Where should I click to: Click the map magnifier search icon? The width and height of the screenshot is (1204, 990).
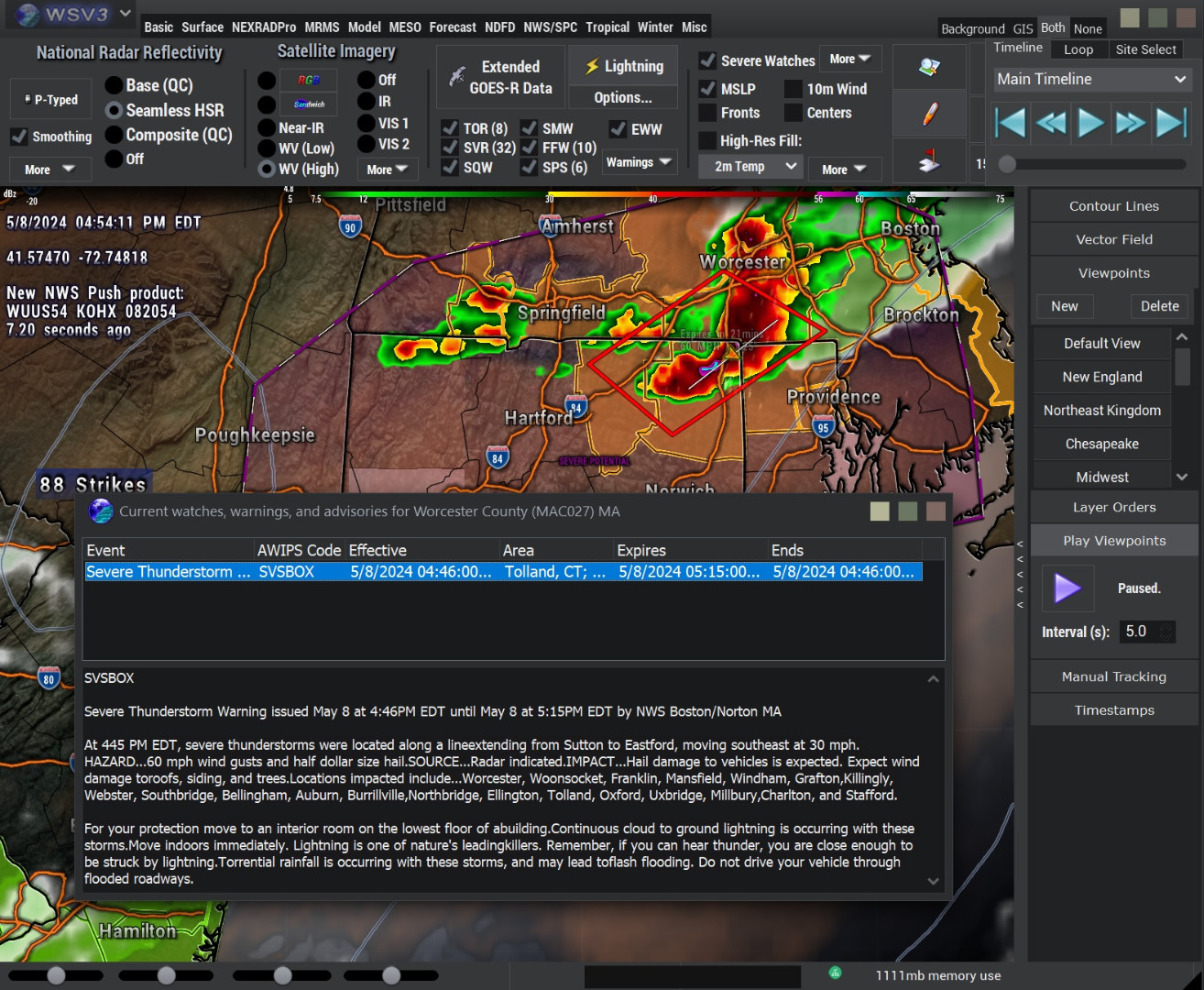tap(929, 67)
